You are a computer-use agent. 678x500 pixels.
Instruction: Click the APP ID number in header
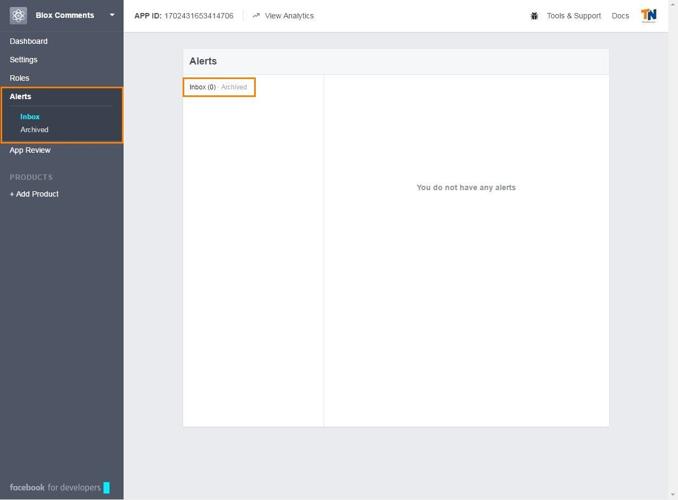(198, 16)
